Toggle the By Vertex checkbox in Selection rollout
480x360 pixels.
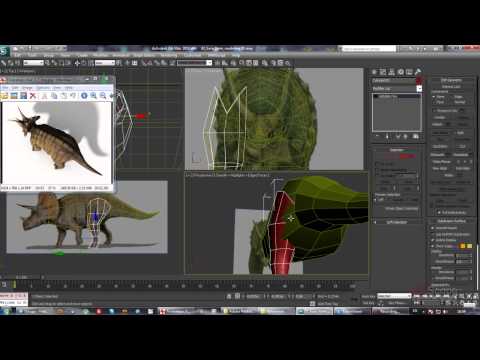(x=377, y=164)
